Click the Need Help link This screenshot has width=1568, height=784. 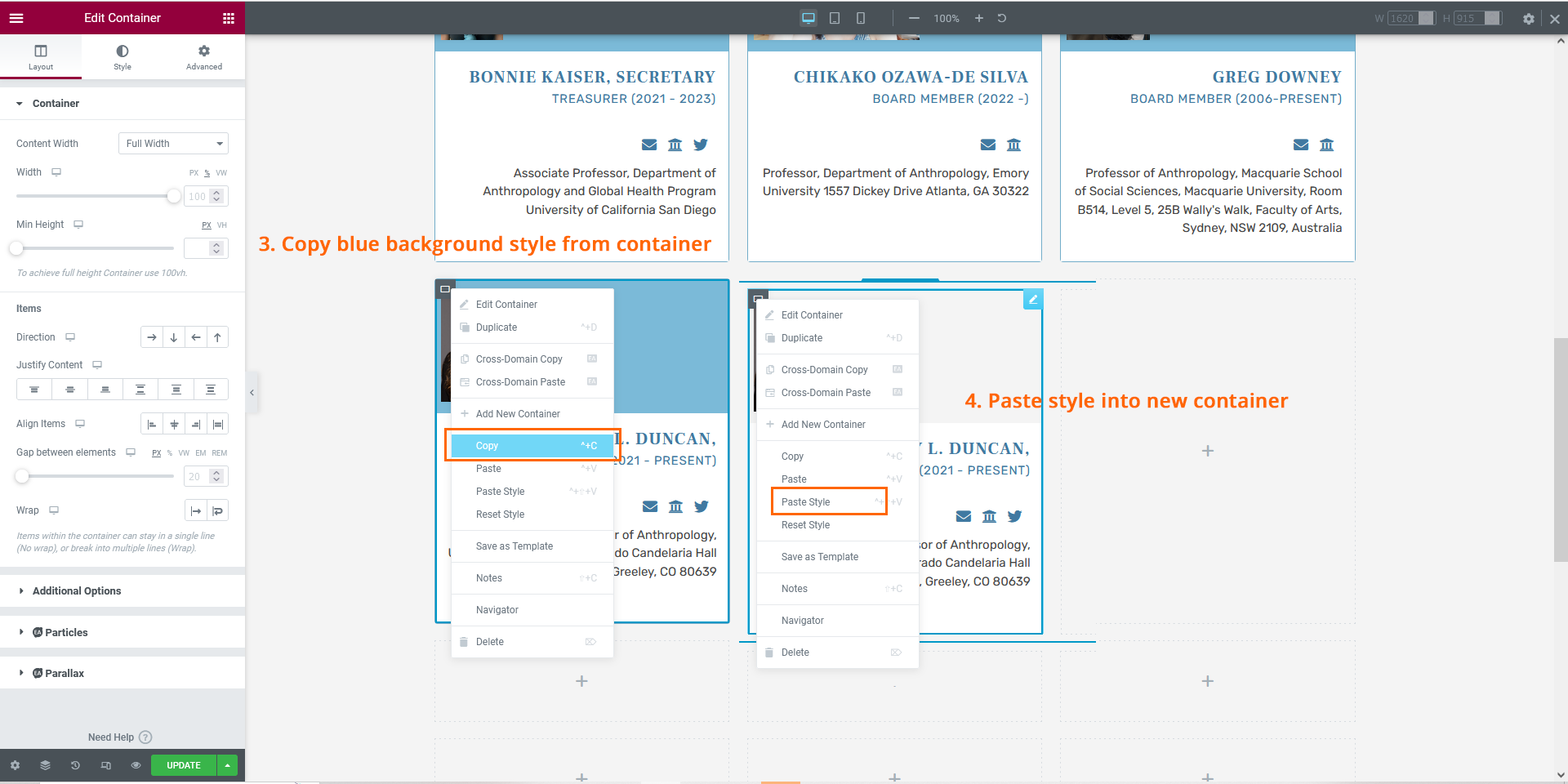[111, 737]
